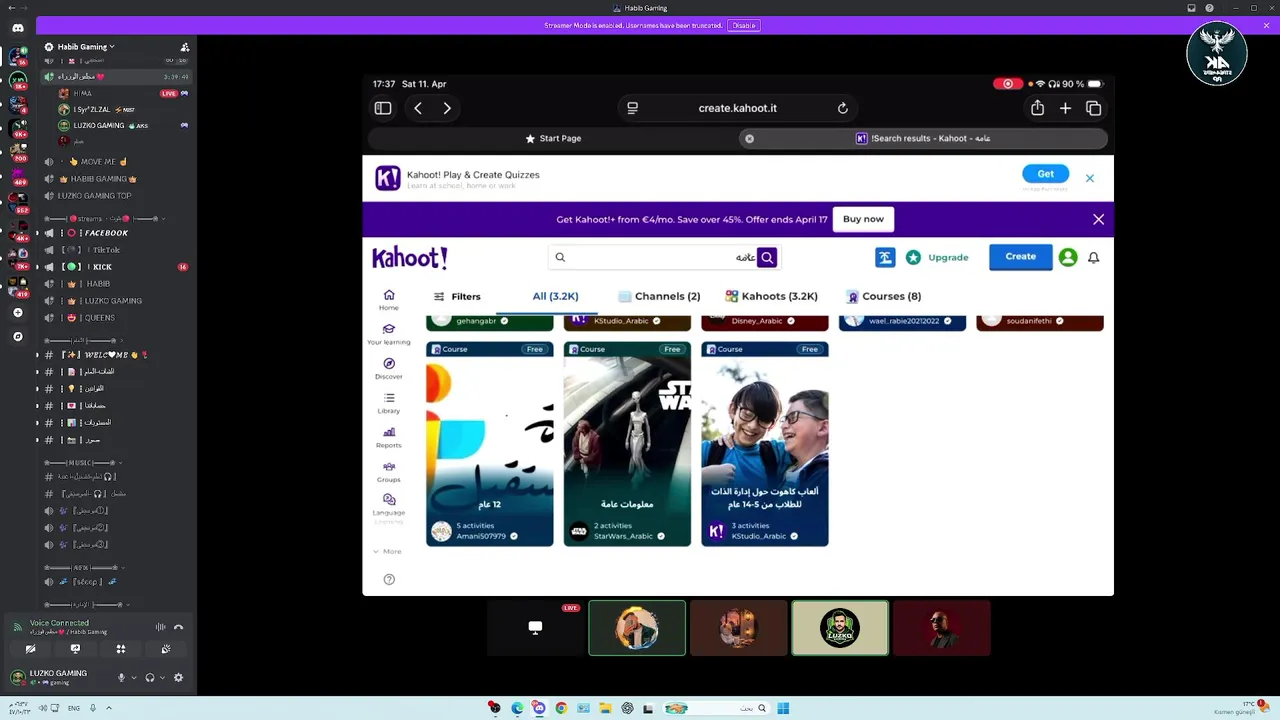Open Home in Kahoot sidebar
Screen dimensions: 1280x720
click(389, 299)
